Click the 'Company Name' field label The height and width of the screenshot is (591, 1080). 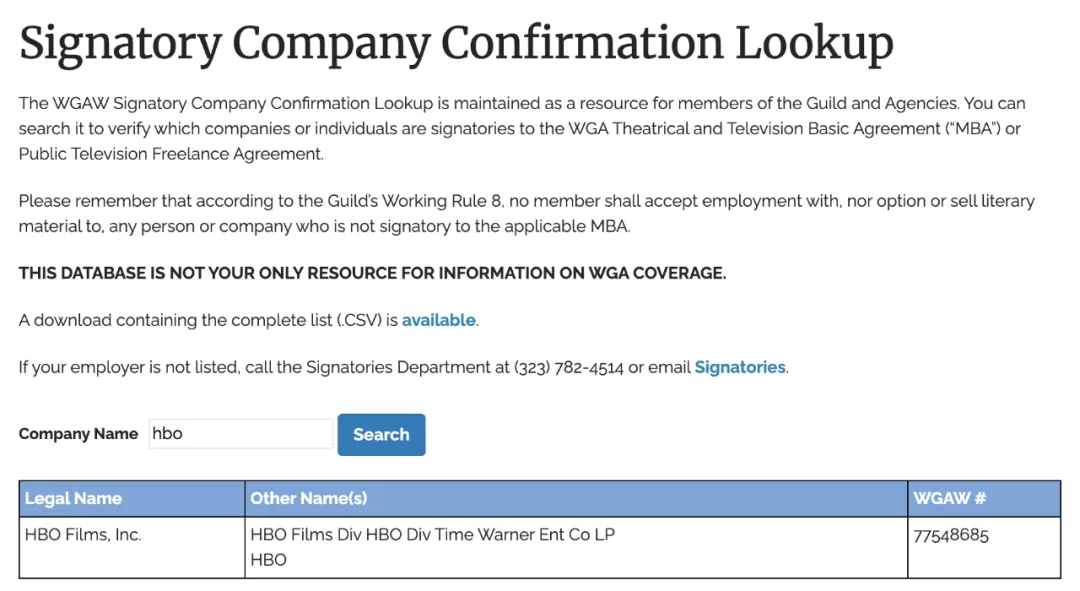tap(78, 434)
